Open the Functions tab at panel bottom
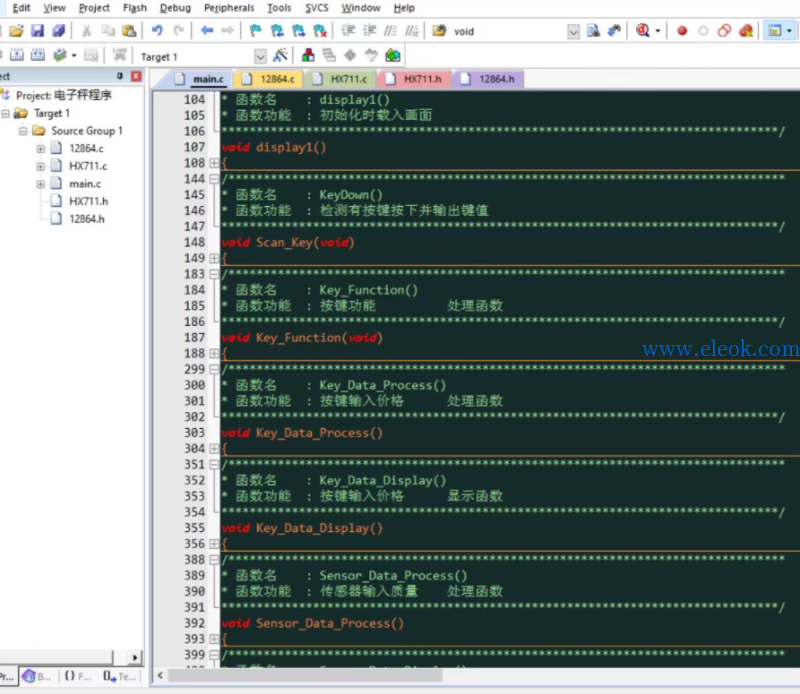The width and height of the screenshot is (800, 694). pos(78,677)
